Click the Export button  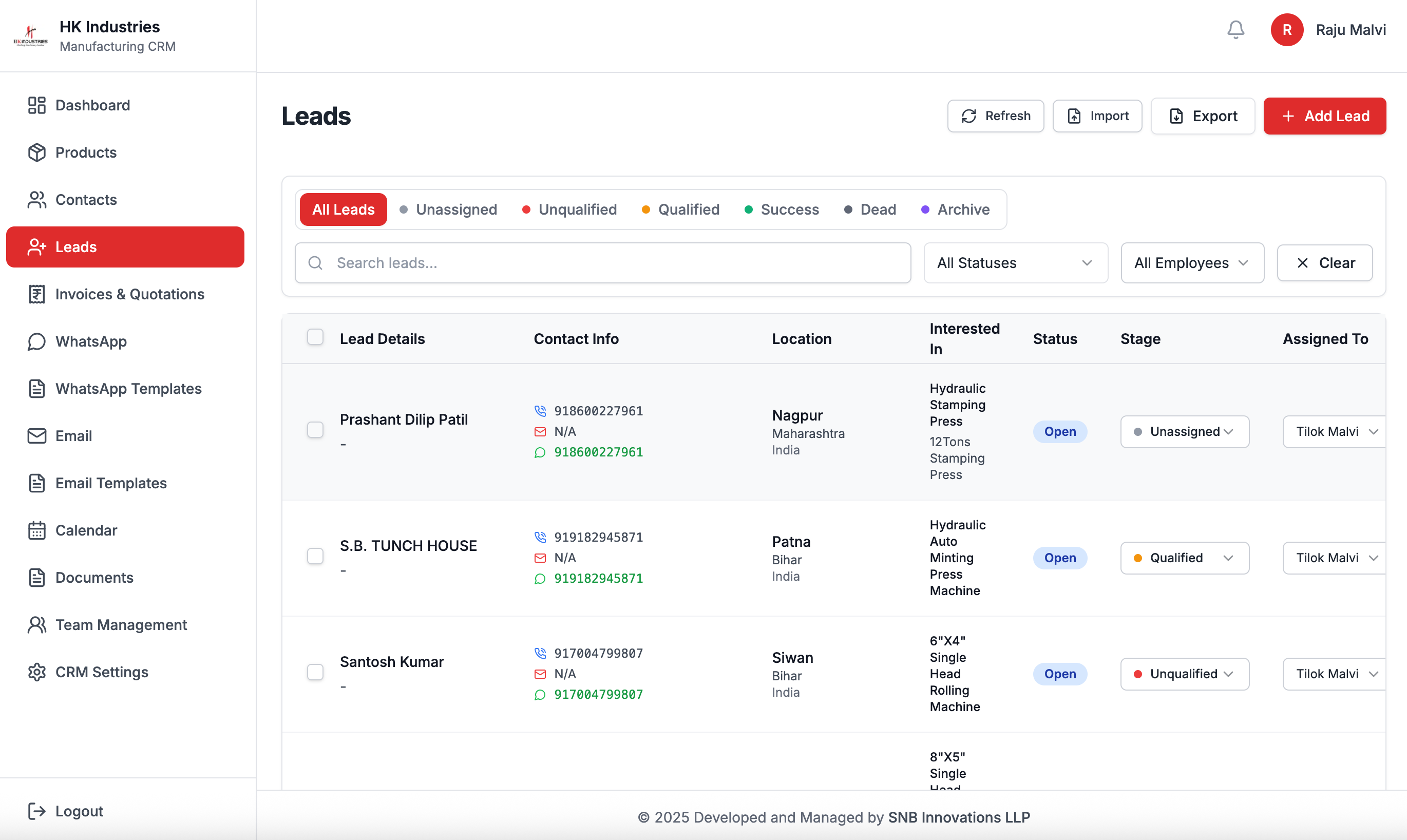tap(1203, 116)
